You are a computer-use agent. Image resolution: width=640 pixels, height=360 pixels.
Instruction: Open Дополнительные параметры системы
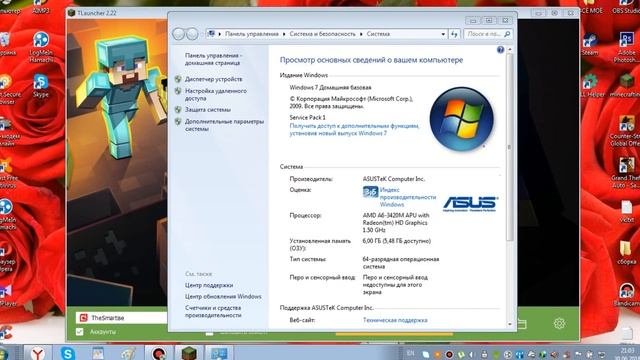(x=224, y=125)
